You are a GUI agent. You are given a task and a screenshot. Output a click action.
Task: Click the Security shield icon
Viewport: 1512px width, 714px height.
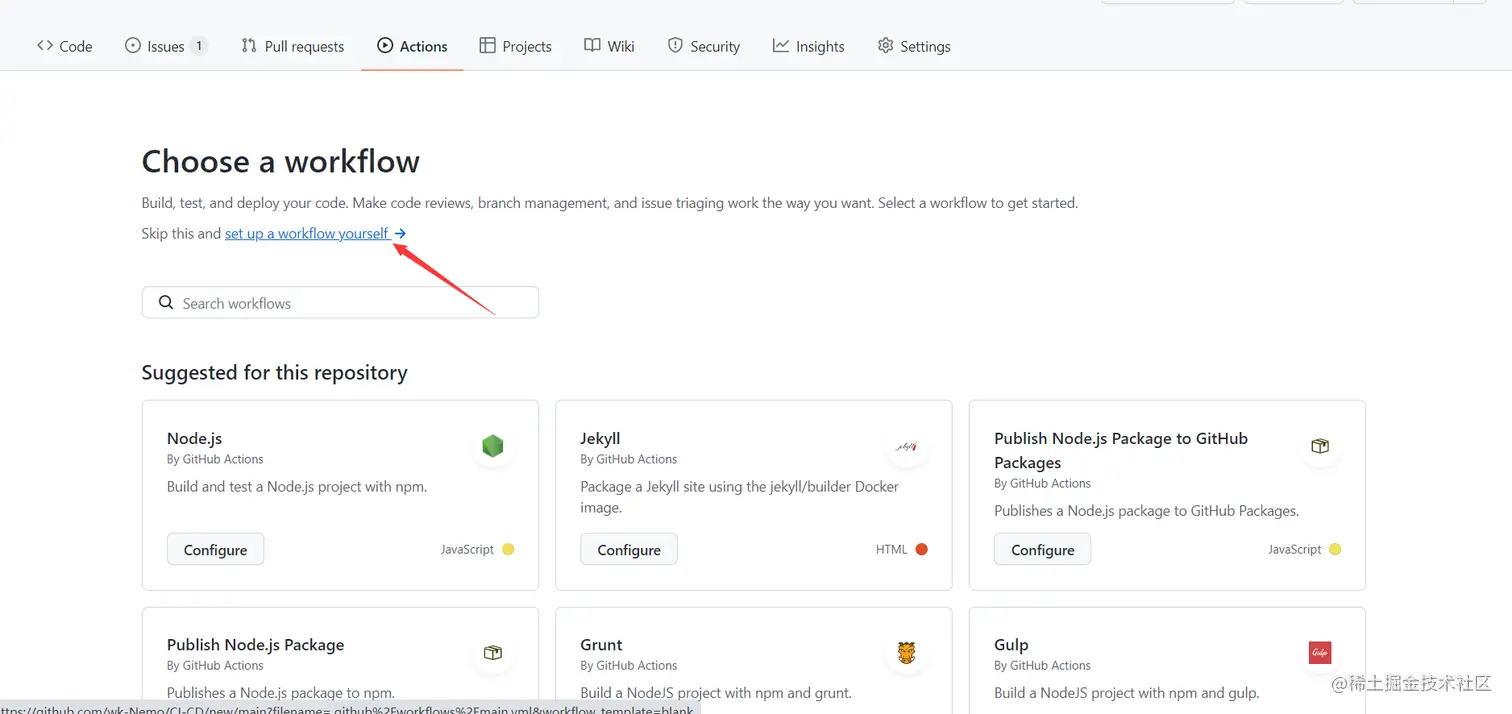click(x=675, y=45)
